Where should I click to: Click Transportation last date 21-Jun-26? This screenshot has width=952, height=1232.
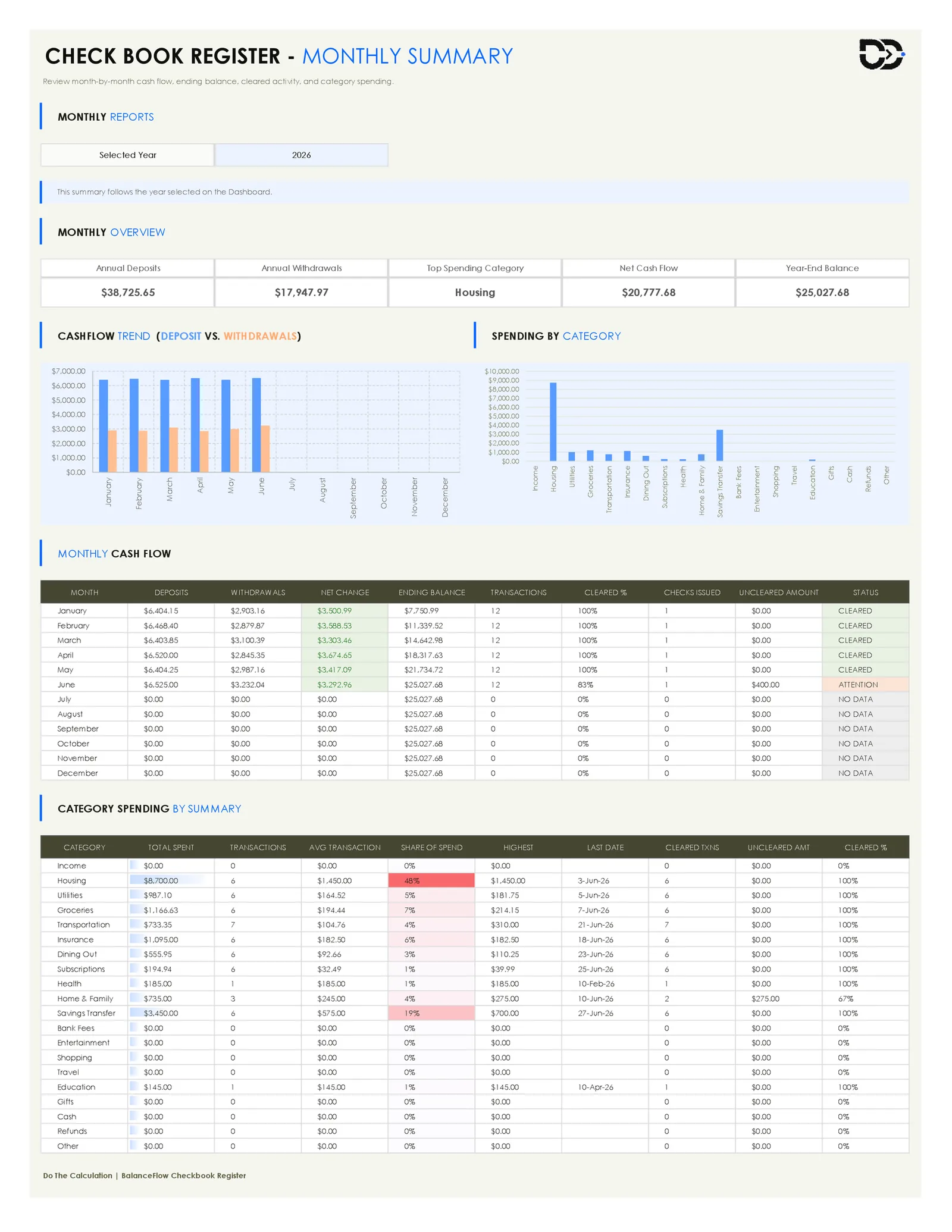[x=605, y=924]
